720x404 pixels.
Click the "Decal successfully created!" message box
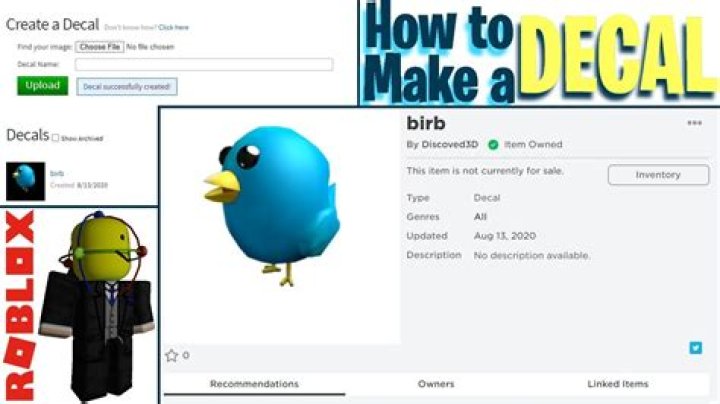point(127,87)
